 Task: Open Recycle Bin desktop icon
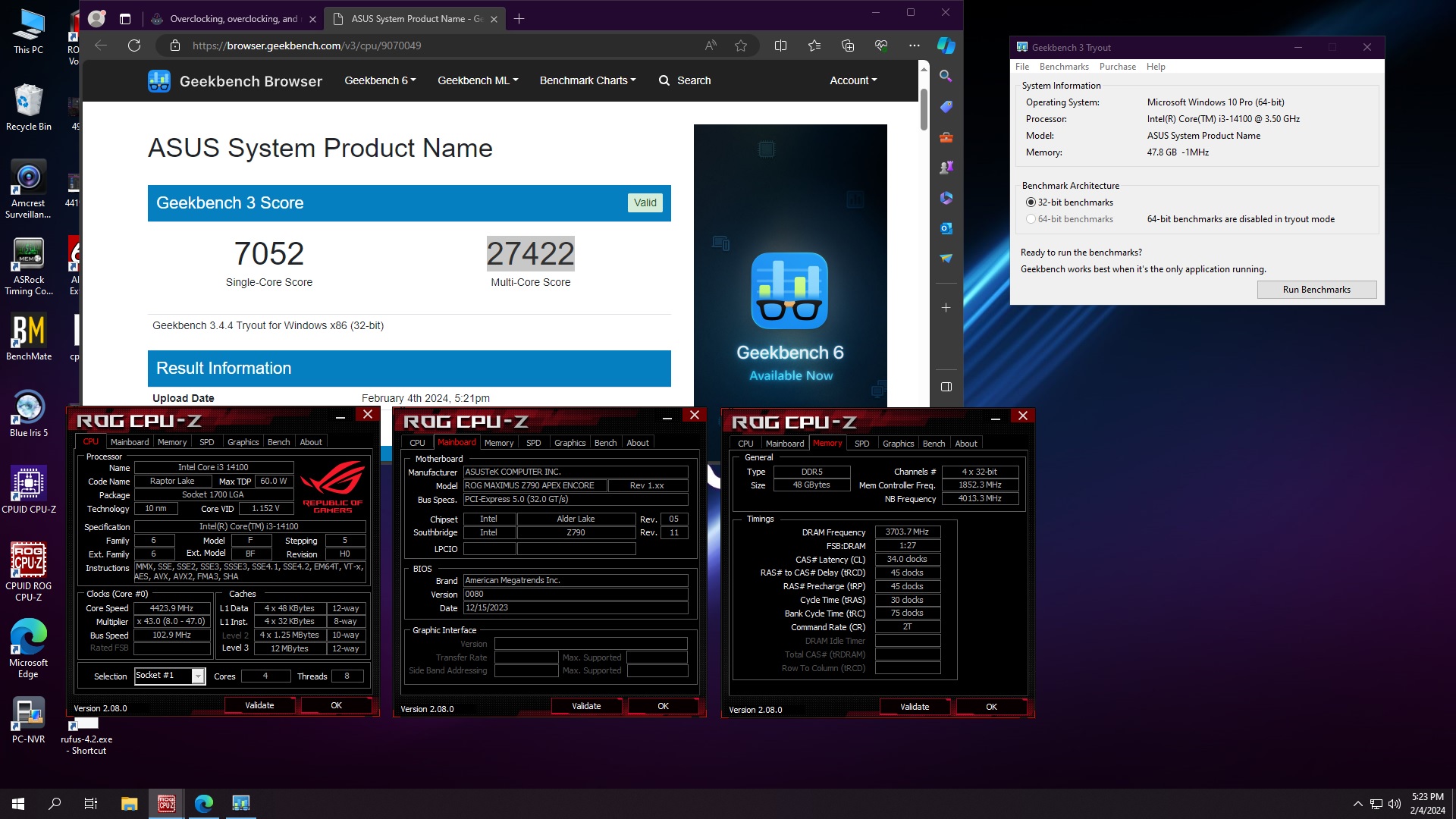coord(29,107)
